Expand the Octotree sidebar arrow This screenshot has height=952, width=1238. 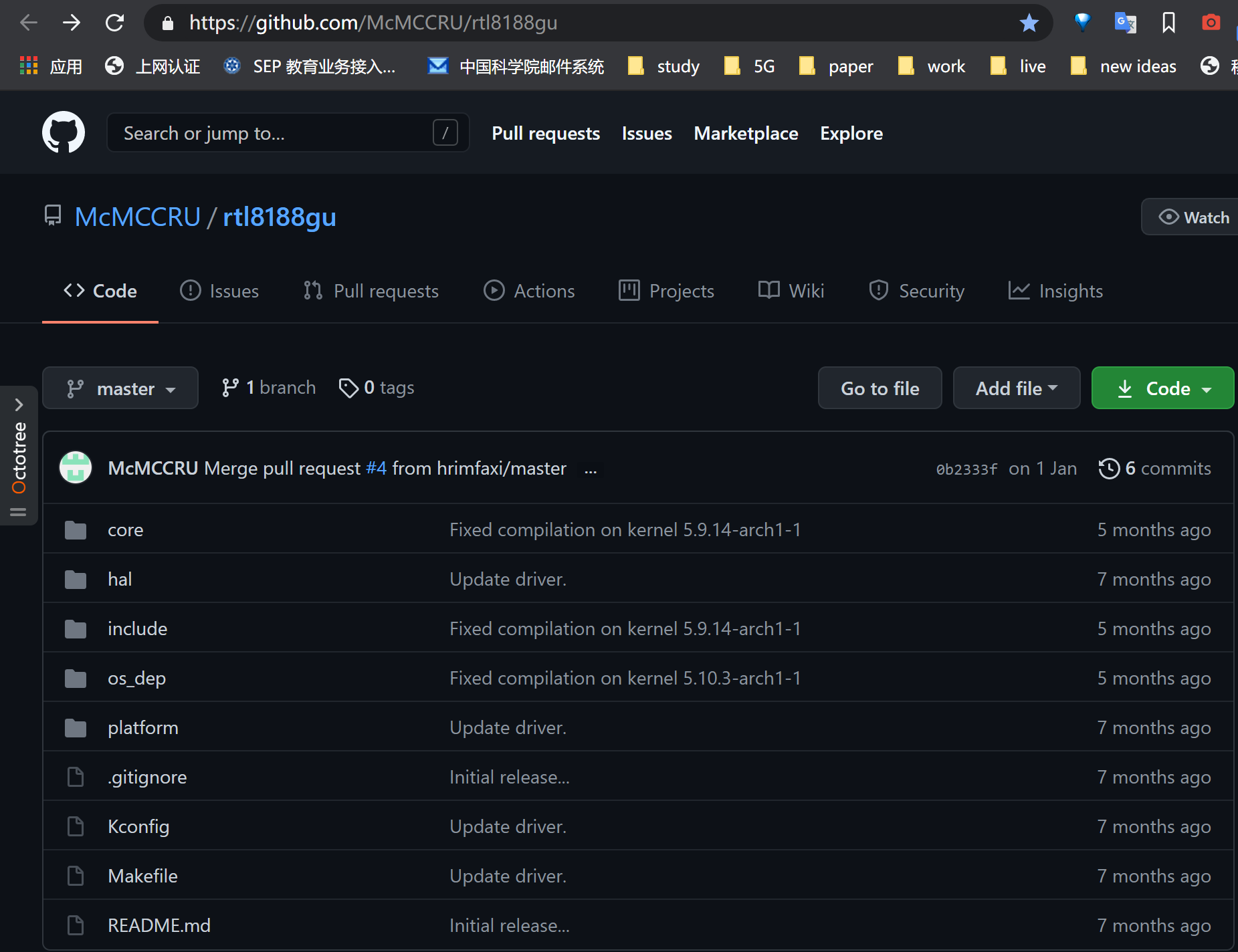click(x=18, y=404)
